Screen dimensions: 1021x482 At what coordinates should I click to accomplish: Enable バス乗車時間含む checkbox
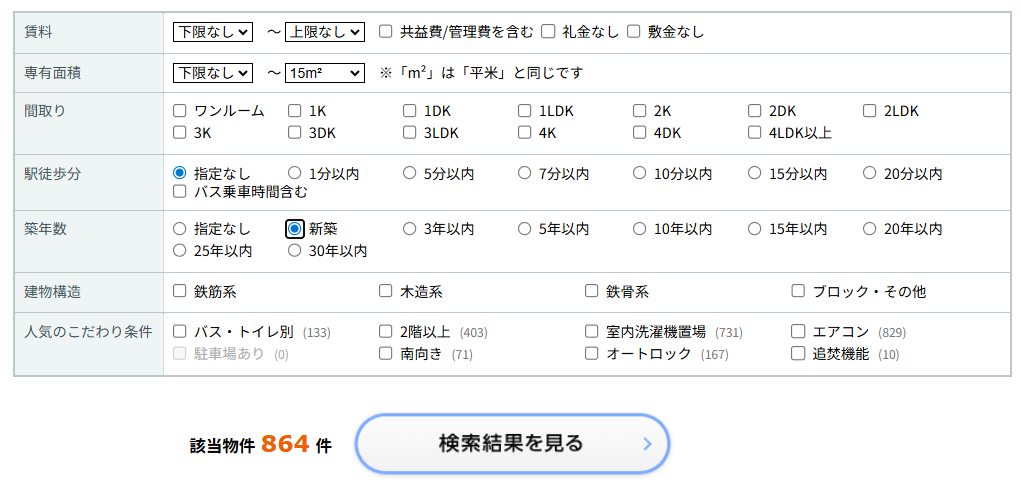click(180, 191)
